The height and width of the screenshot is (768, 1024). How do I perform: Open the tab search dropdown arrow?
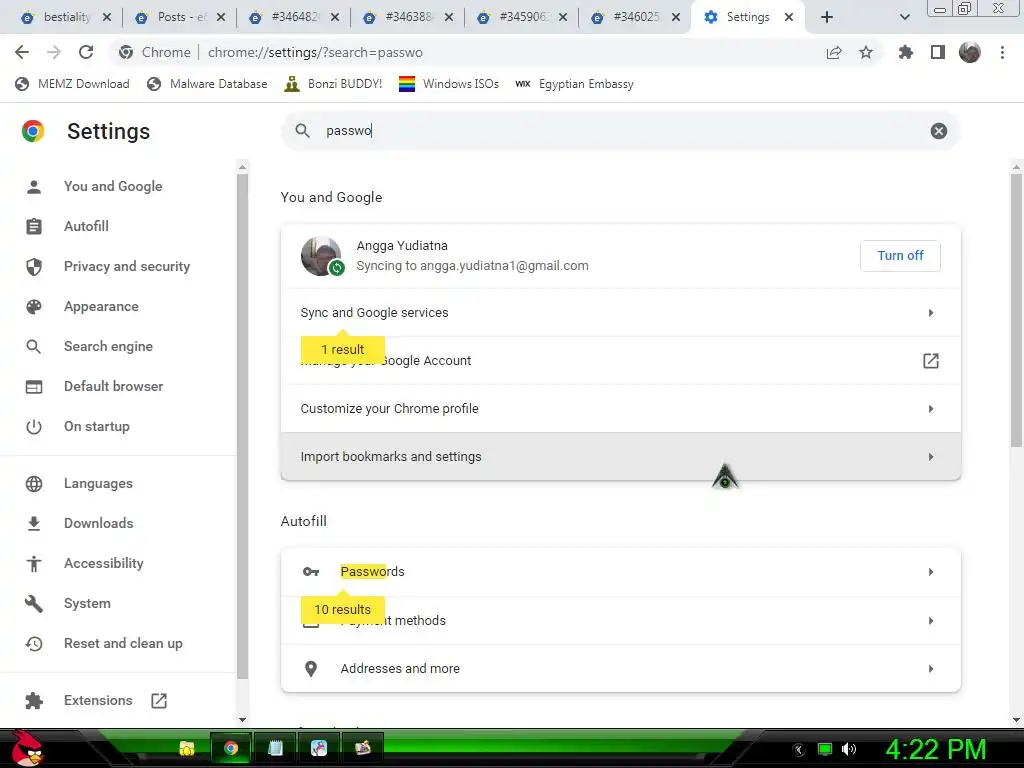pos(904,17)
